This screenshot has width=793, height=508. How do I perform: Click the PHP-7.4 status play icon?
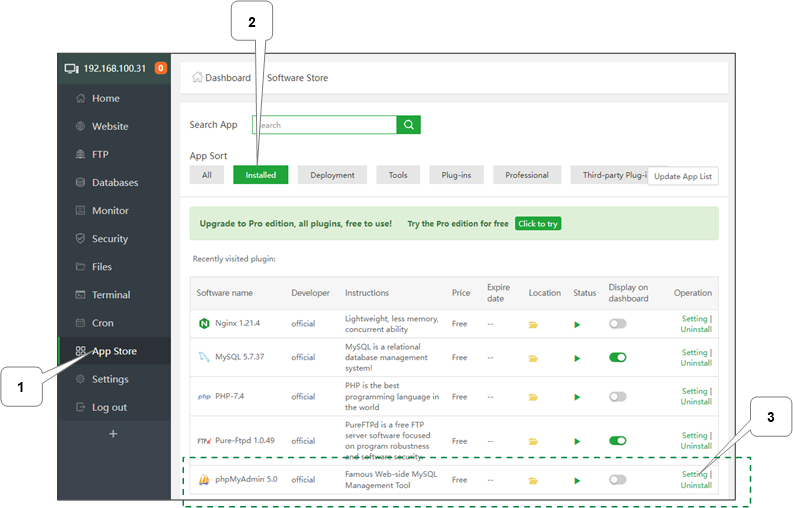click(577, 397)
